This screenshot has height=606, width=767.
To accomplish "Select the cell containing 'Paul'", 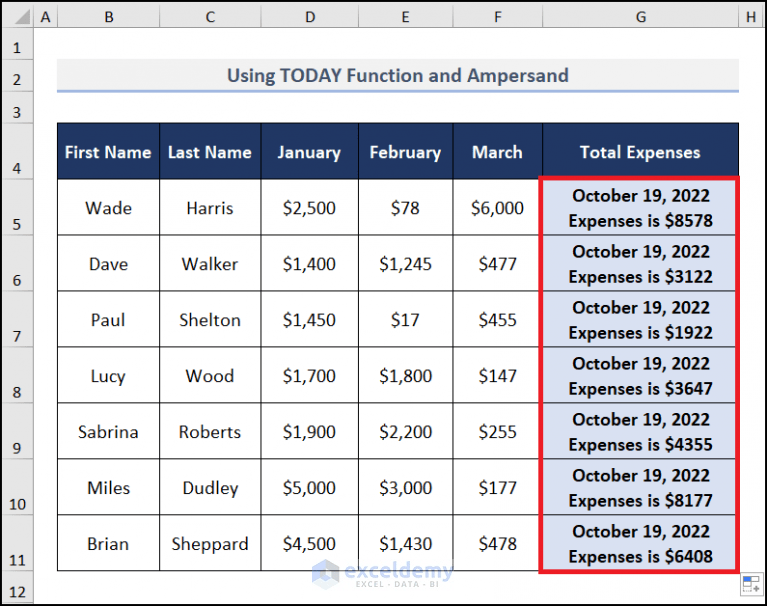I will coord(108,319).
